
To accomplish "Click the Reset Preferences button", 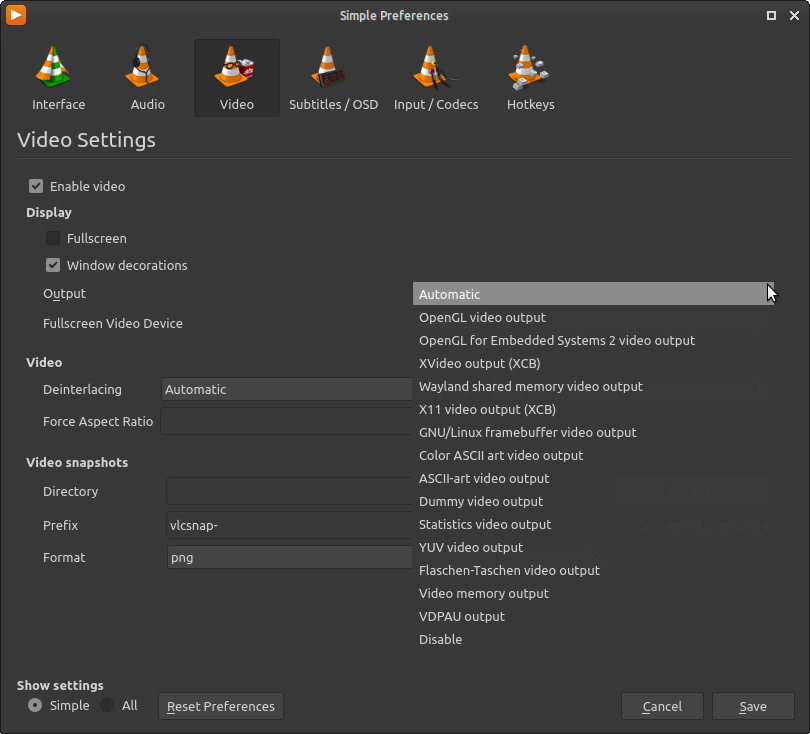I will [x=221, y=706].
